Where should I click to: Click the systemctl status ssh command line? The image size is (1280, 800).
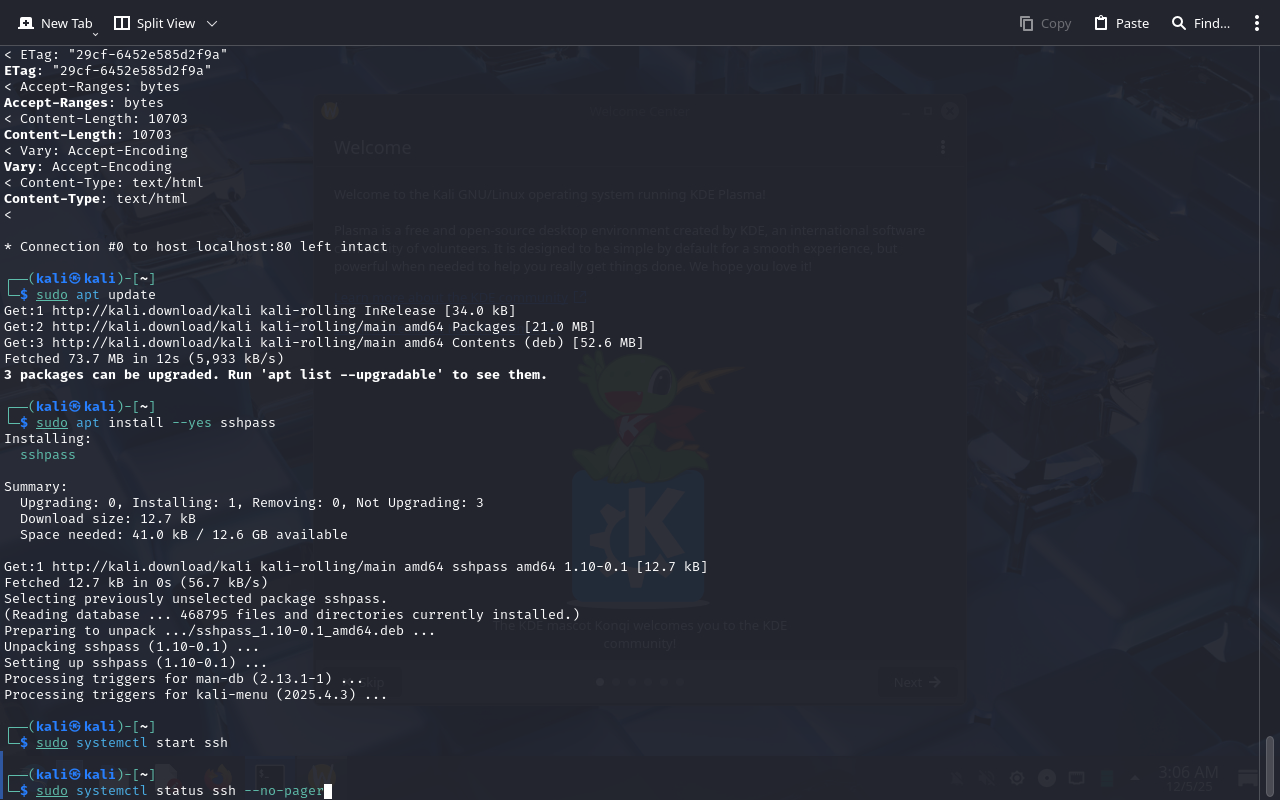pyautogui.click(x=180, y=791)
